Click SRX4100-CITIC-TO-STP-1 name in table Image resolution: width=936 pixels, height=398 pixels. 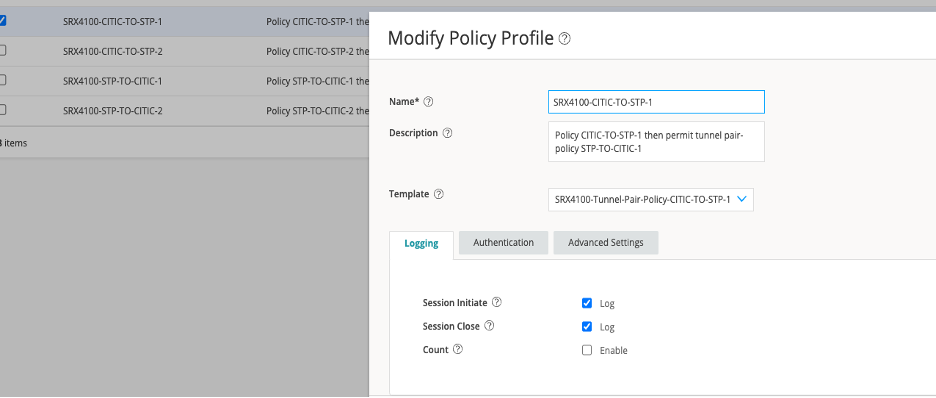pos(113,21)
